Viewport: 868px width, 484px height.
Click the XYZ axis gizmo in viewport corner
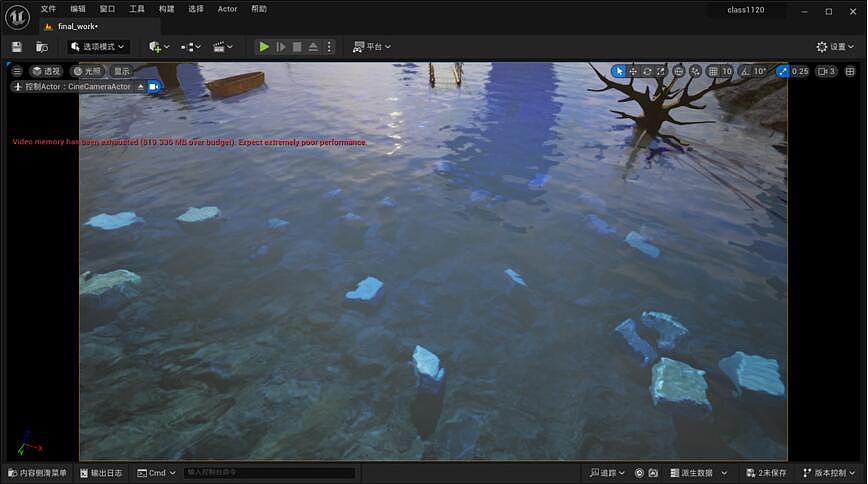click(x=29, y=443)
